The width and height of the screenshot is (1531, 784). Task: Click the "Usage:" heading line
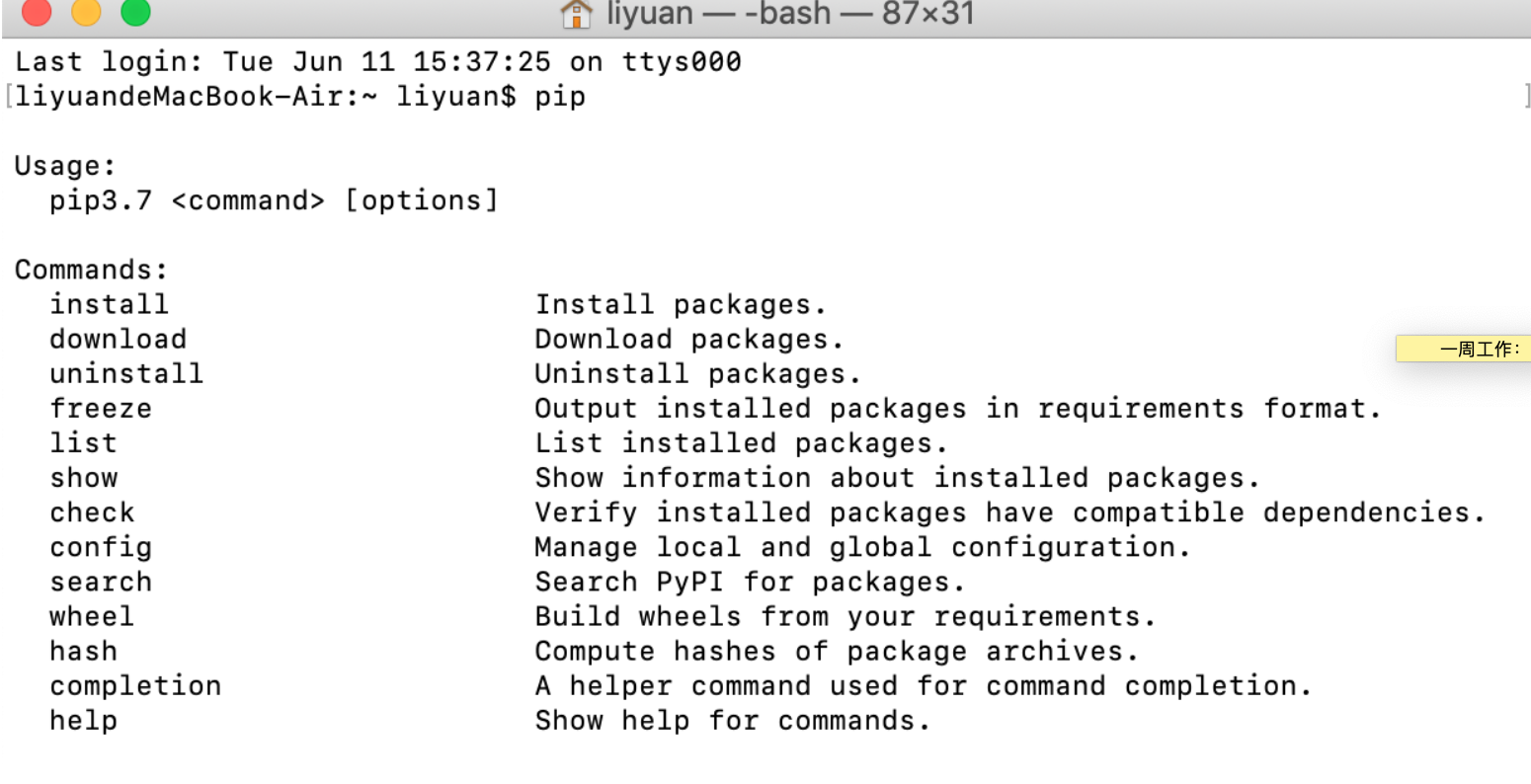tap(65, 166)
